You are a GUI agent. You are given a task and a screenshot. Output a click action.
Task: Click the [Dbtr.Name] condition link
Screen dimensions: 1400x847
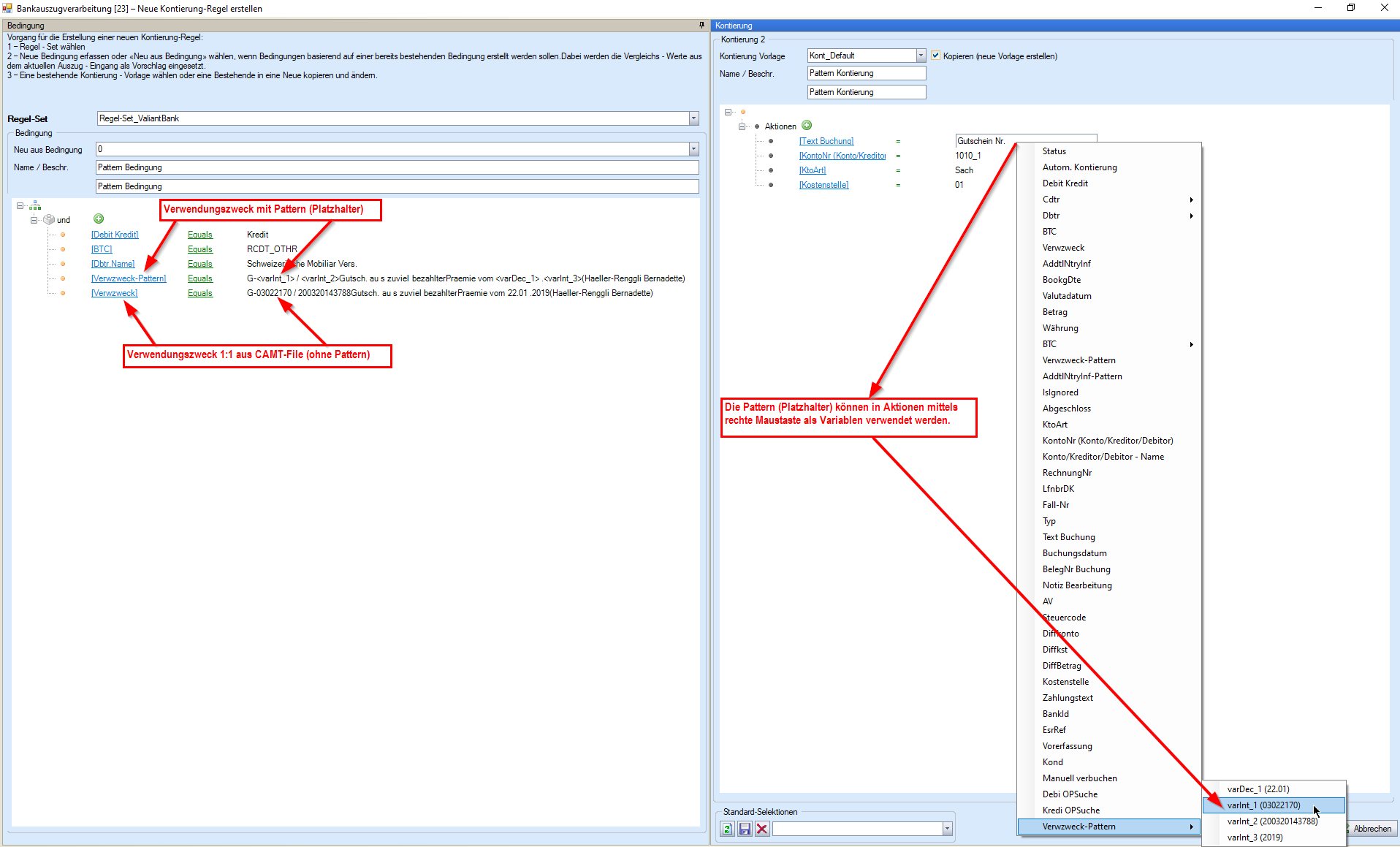pyautogui.click(x=113, y=264)
